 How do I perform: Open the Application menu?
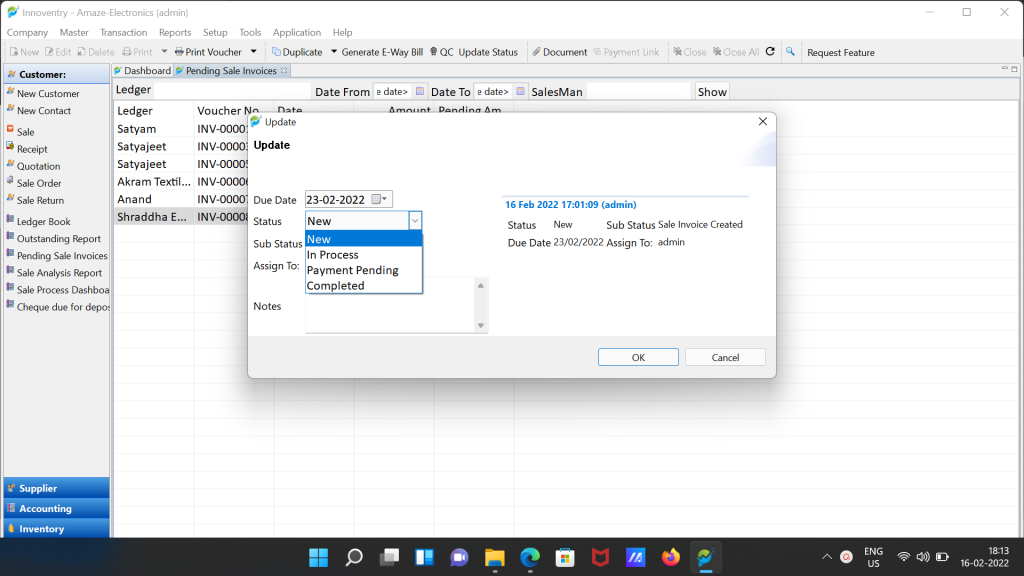(296, 32)
